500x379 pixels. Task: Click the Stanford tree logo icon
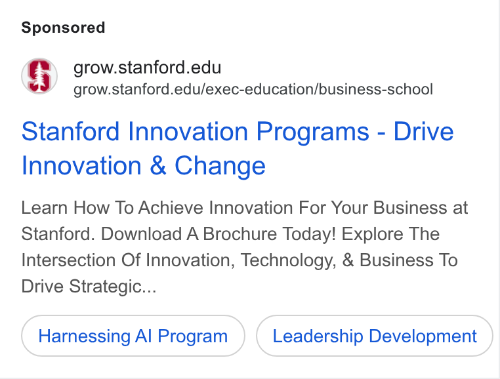click(x=39, y=76)
